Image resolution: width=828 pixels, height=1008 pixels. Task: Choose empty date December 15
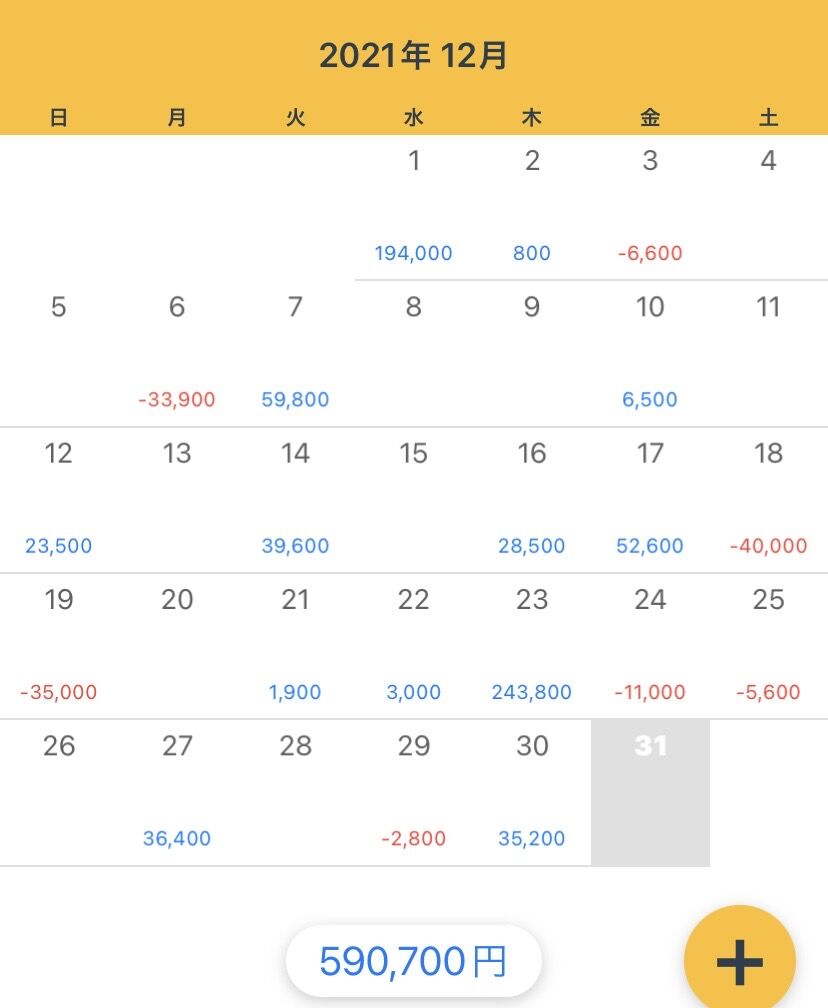(414, 499)
